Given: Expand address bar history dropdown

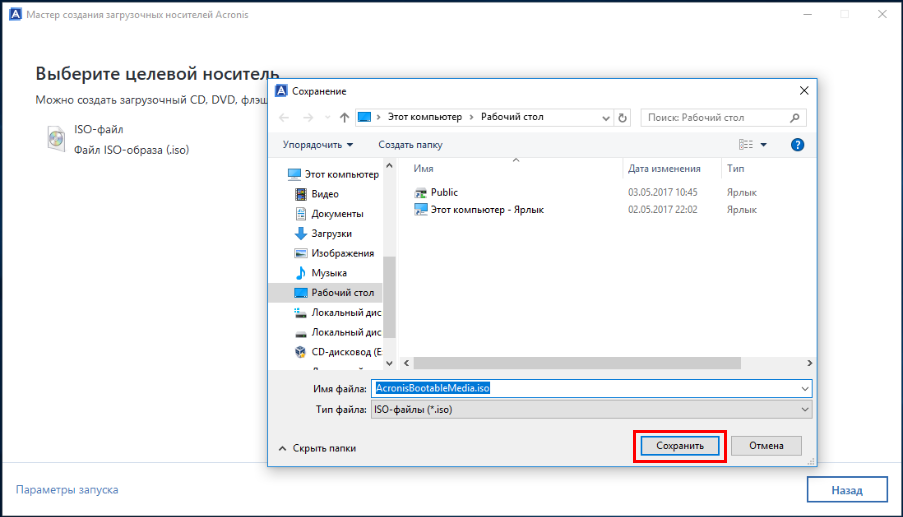Looking at the screenshot, I should [606, 118].
